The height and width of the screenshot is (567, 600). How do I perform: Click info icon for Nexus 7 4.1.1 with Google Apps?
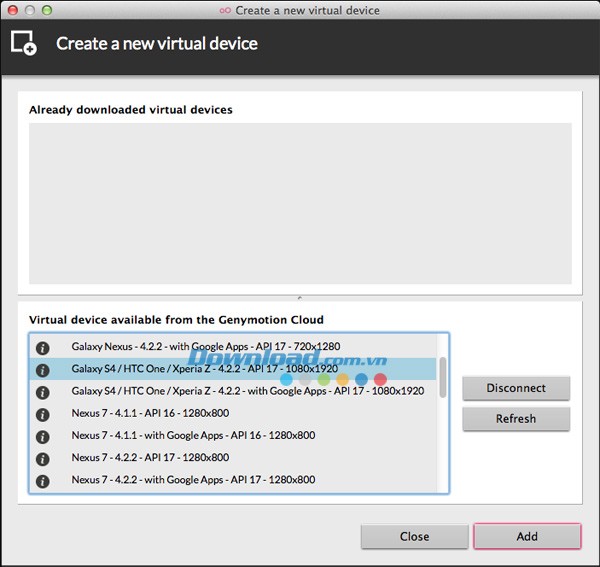click(x=42, y=435)
